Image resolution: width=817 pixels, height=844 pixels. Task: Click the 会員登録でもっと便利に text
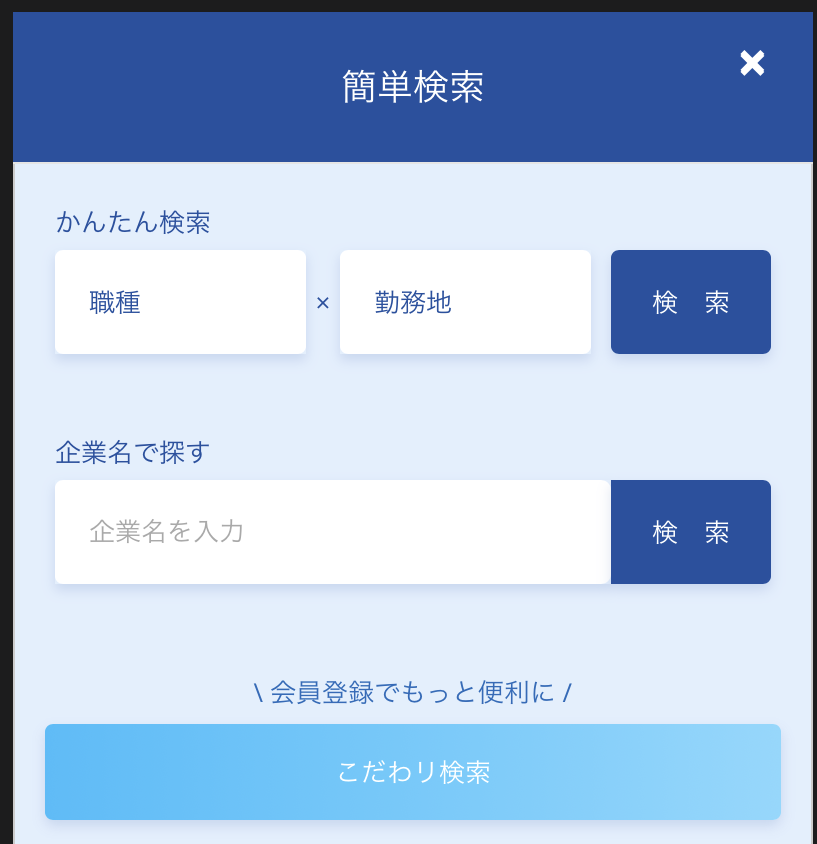[412, 692]
